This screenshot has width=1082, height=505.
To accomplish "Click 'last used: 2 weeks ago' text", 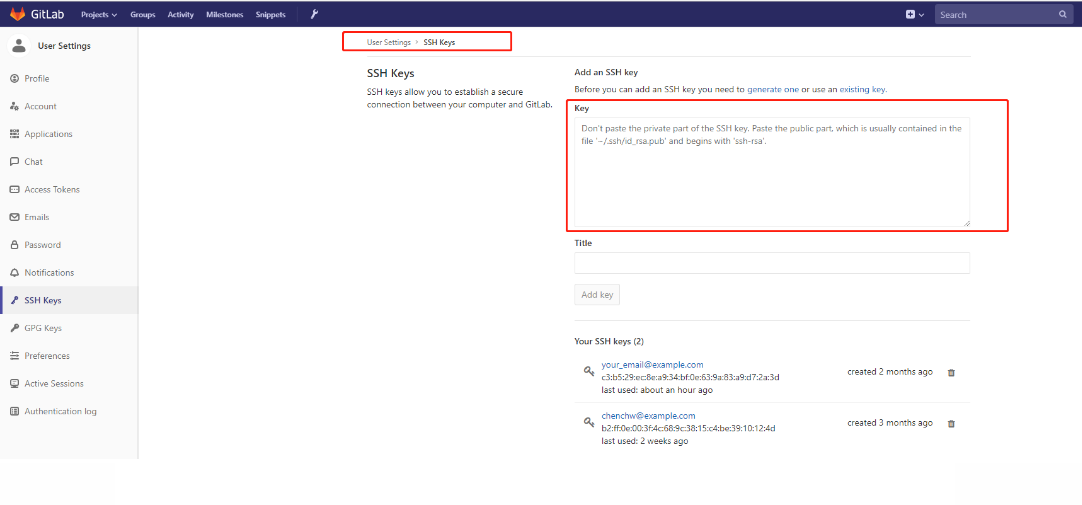I will click(x=645, y=441).
